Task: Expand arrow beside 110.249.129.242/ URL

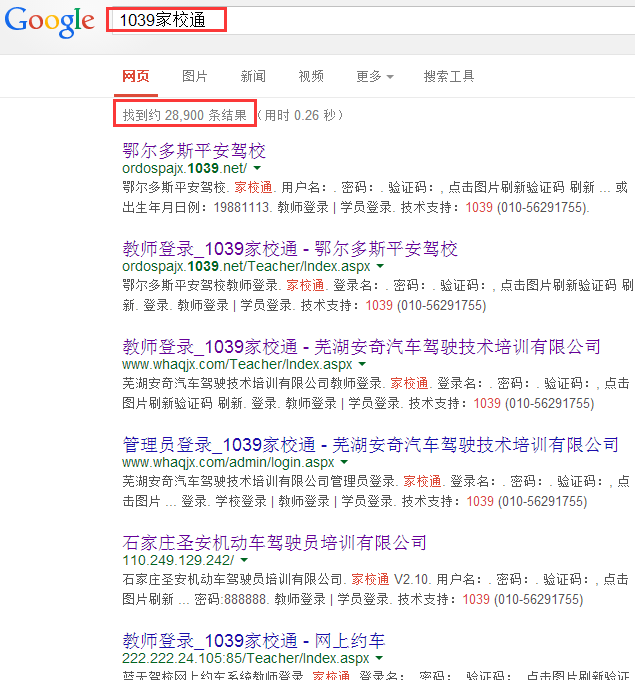Action: click(x=244, y=560)
